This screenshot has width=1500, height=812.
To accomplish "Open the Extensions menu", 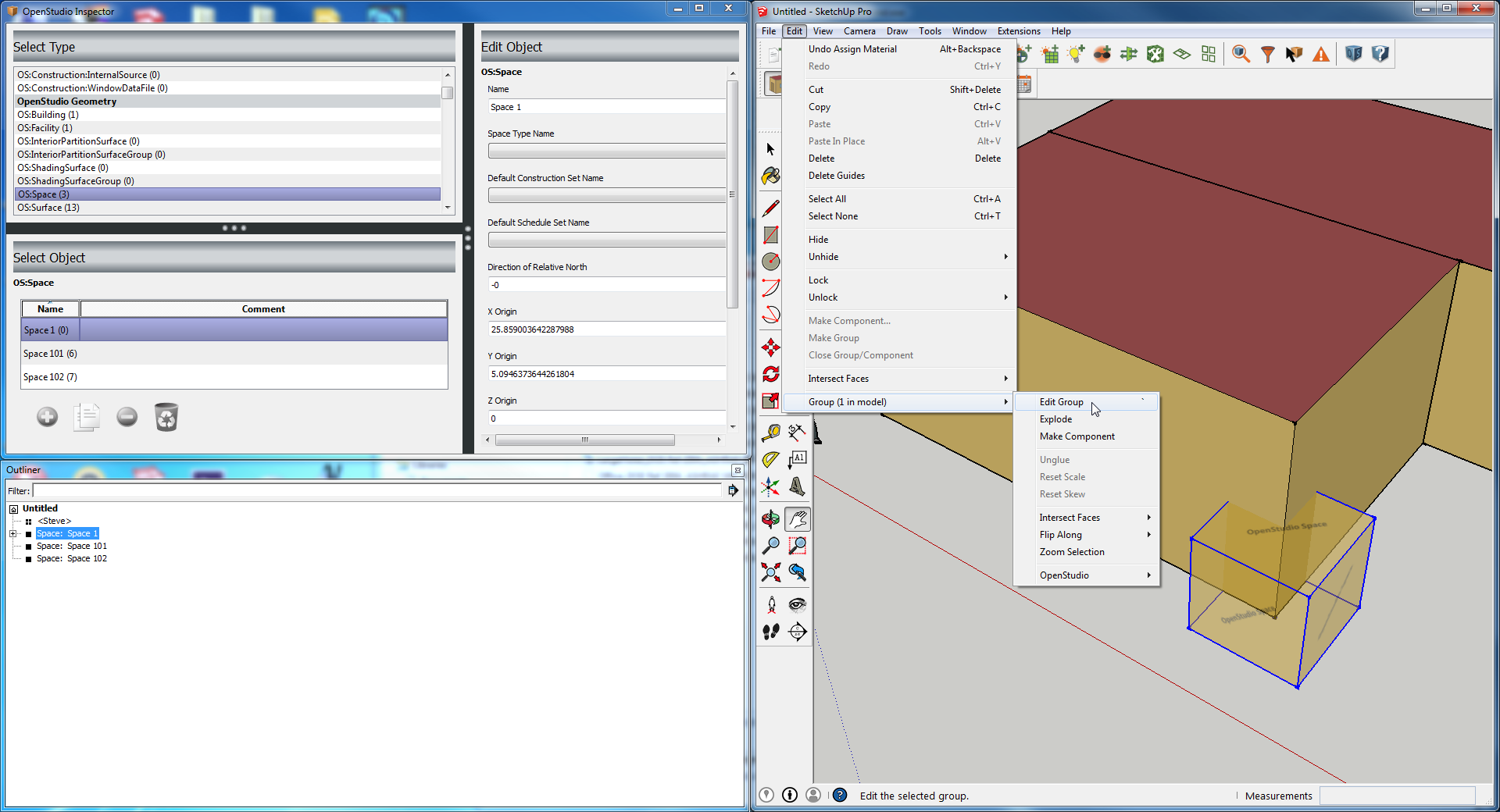I will [1018, 31].
